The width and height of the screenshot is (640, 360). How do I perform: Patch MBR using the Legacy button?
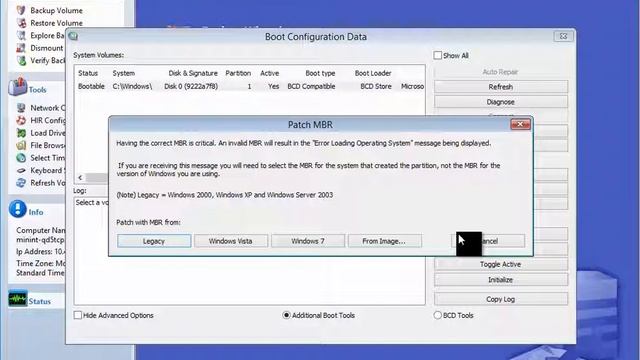pyautogui.click(x=154, y=241)
